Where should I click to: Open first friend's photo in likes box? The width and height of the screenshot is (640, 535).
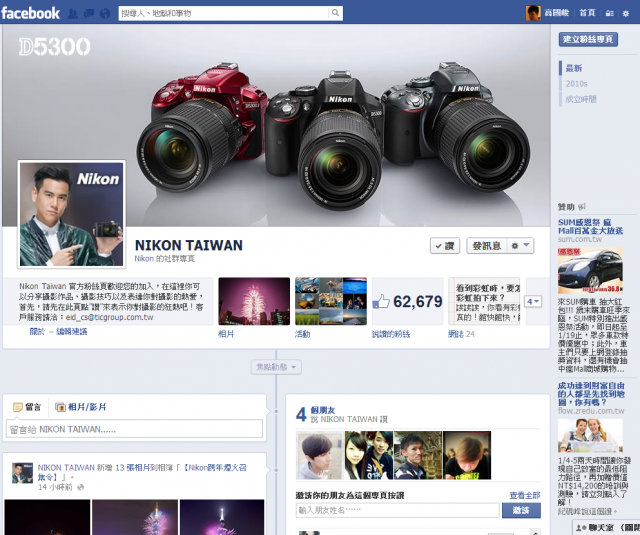[320, 455]
